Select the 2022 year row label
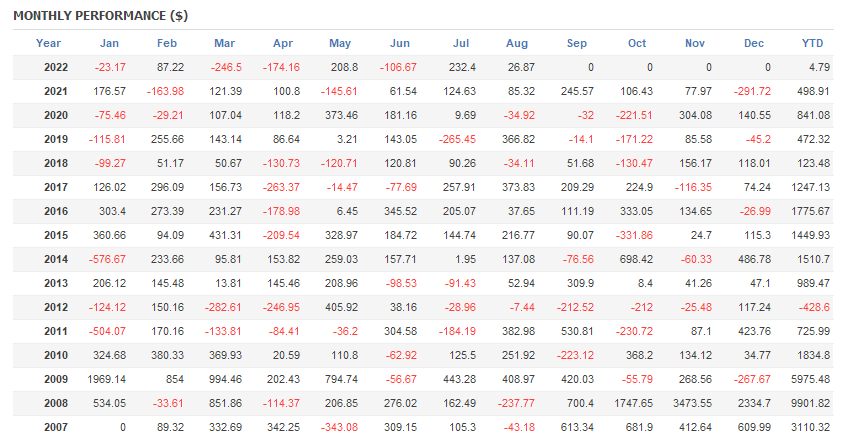 (x=58, y=68)
